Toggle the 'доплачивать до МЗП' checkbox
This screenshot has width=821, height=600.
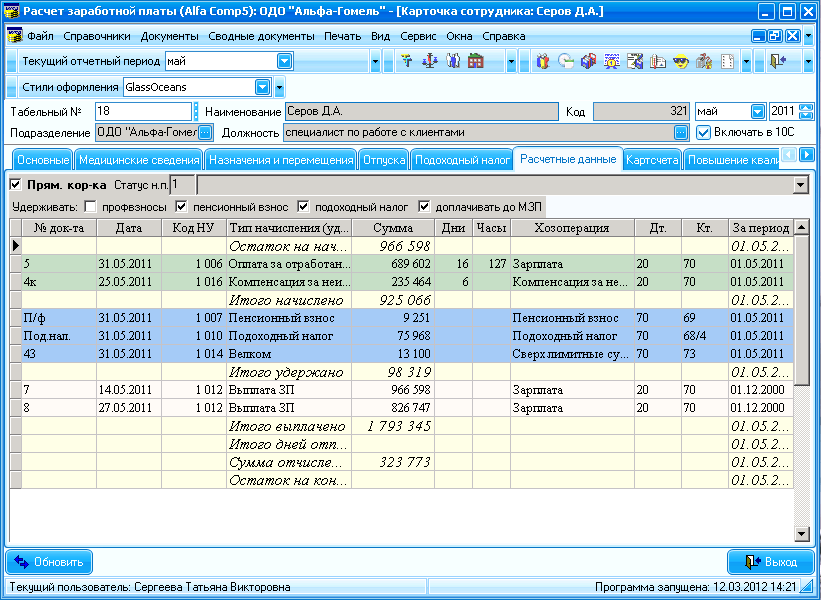(x=424, y=207)
